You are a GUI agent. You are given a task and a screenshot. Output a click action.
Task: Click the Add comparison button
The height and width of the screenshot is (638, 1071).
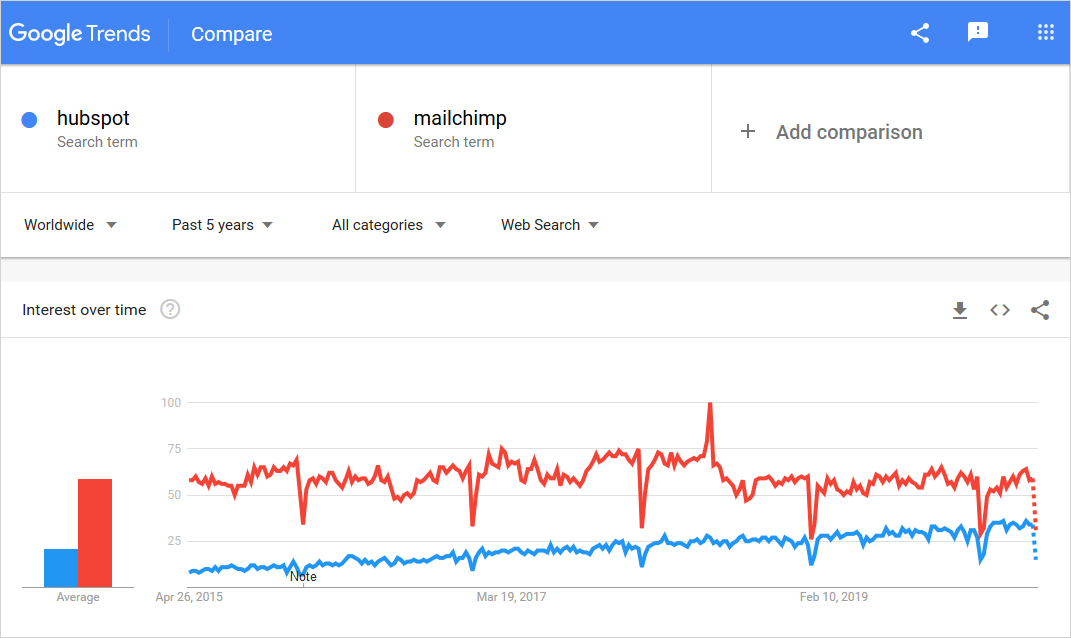tap(848, 132)
